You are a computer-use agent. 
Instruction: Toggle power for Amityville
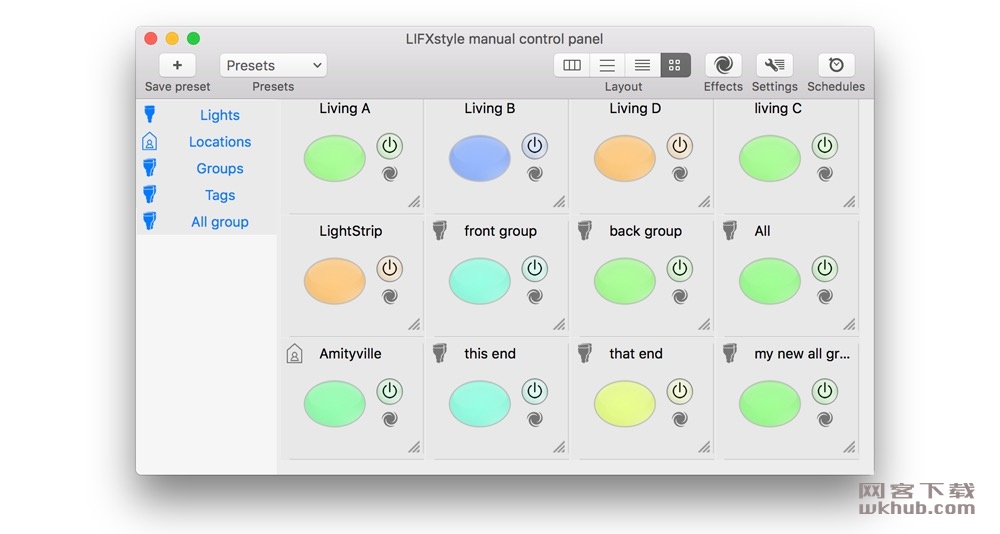pos(390,391)
